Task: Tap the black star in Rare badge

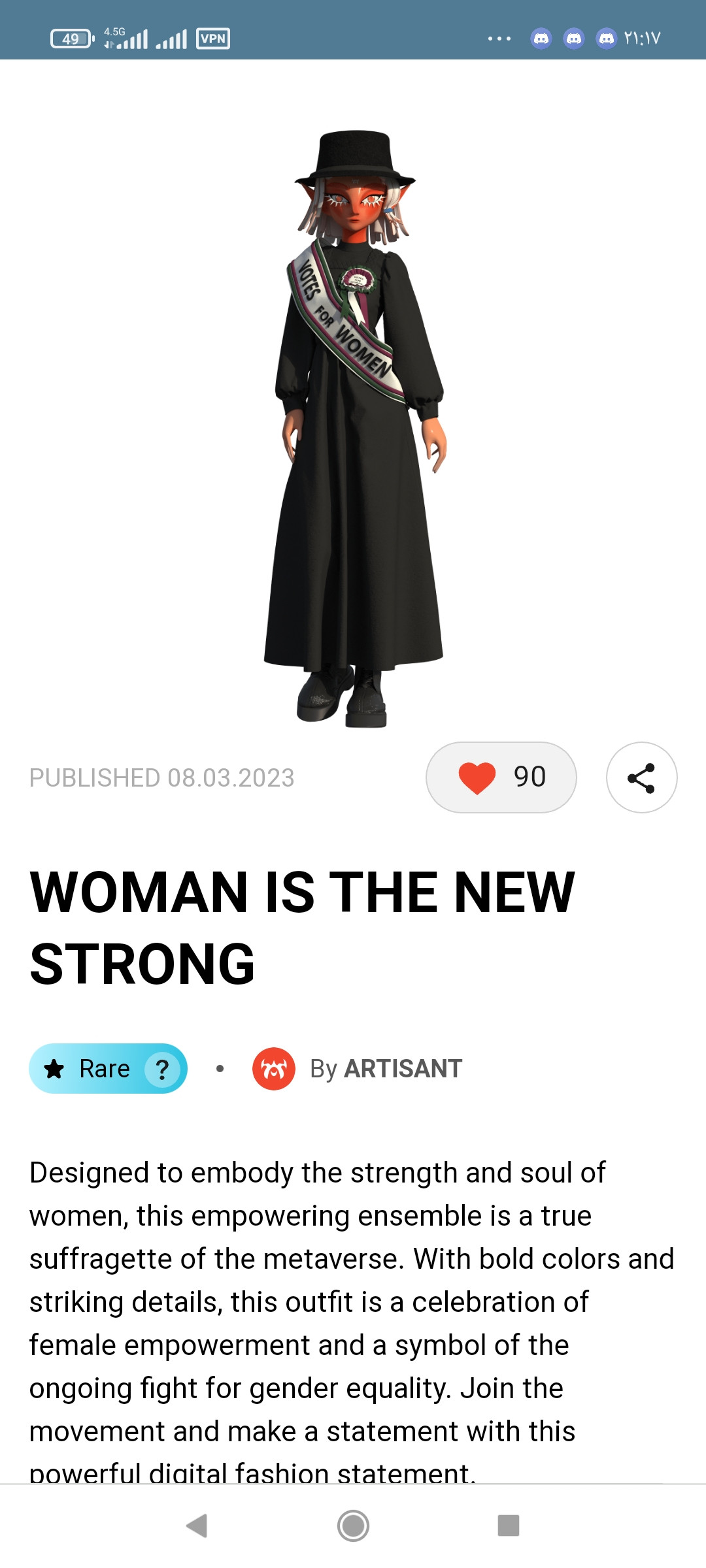Action: click(x=54, y=1069)
